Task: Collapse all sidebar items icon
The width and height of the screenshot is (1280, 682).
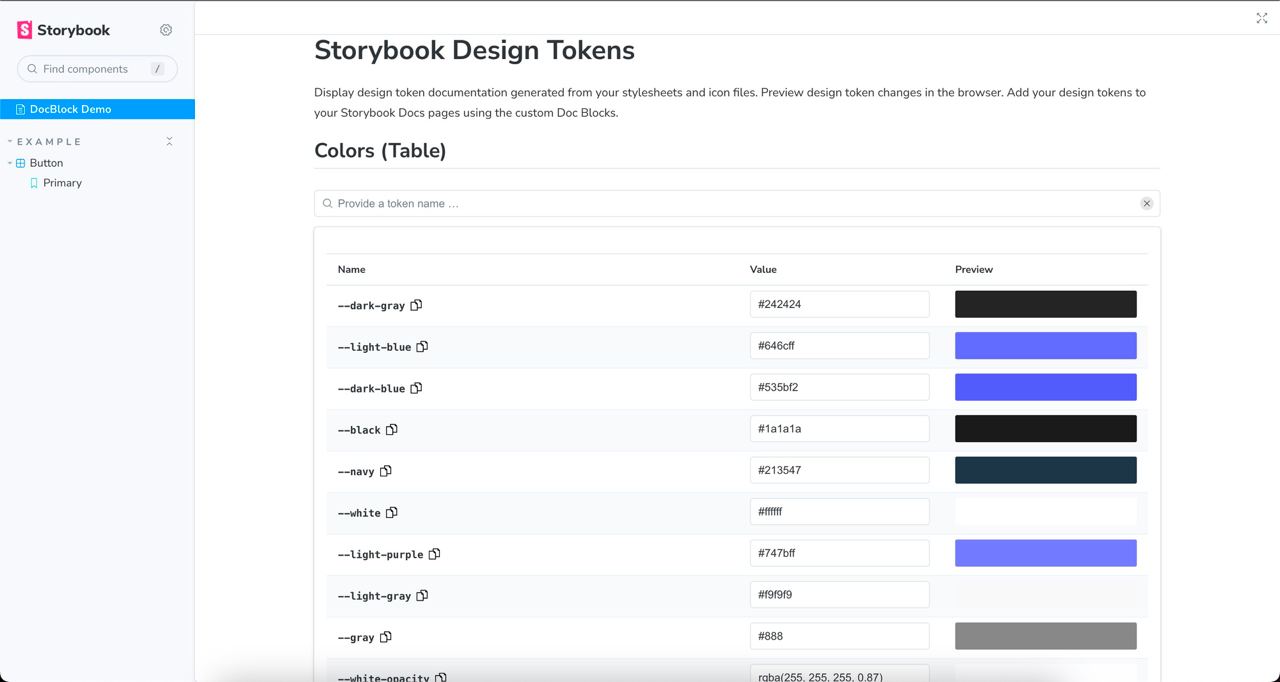Action: coord(169,142)
